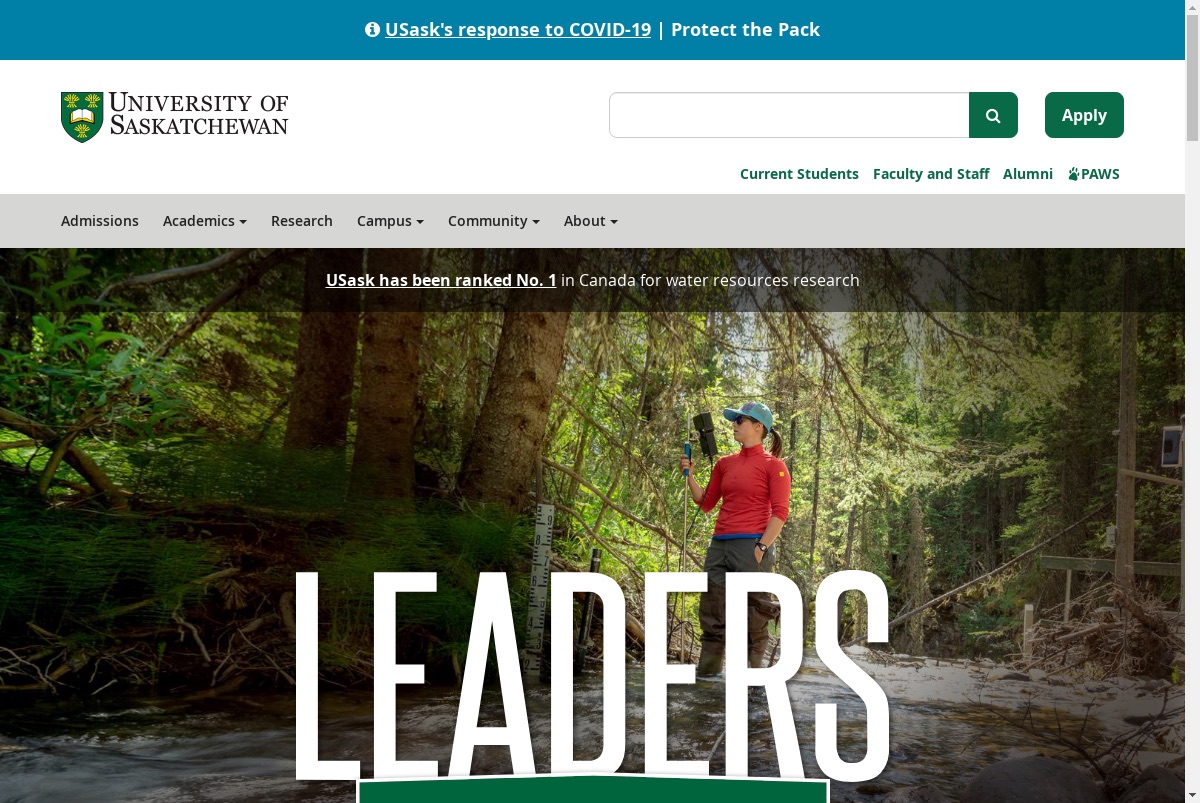Image resolution: width=1200 pixels, height=803 pixels.
Task: Open the Alumni link
Action: tap(1028, 174)
